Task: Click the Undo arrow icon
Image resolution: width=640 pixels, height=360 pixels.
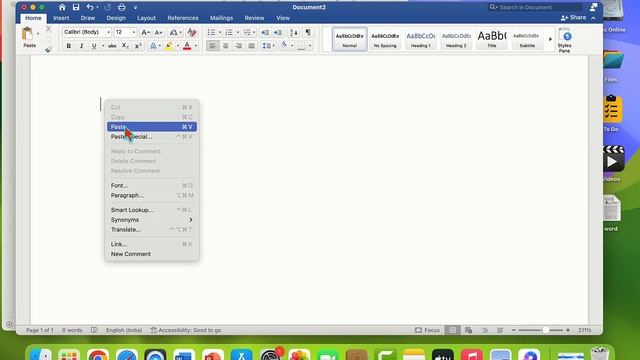Action: (90, 7)
